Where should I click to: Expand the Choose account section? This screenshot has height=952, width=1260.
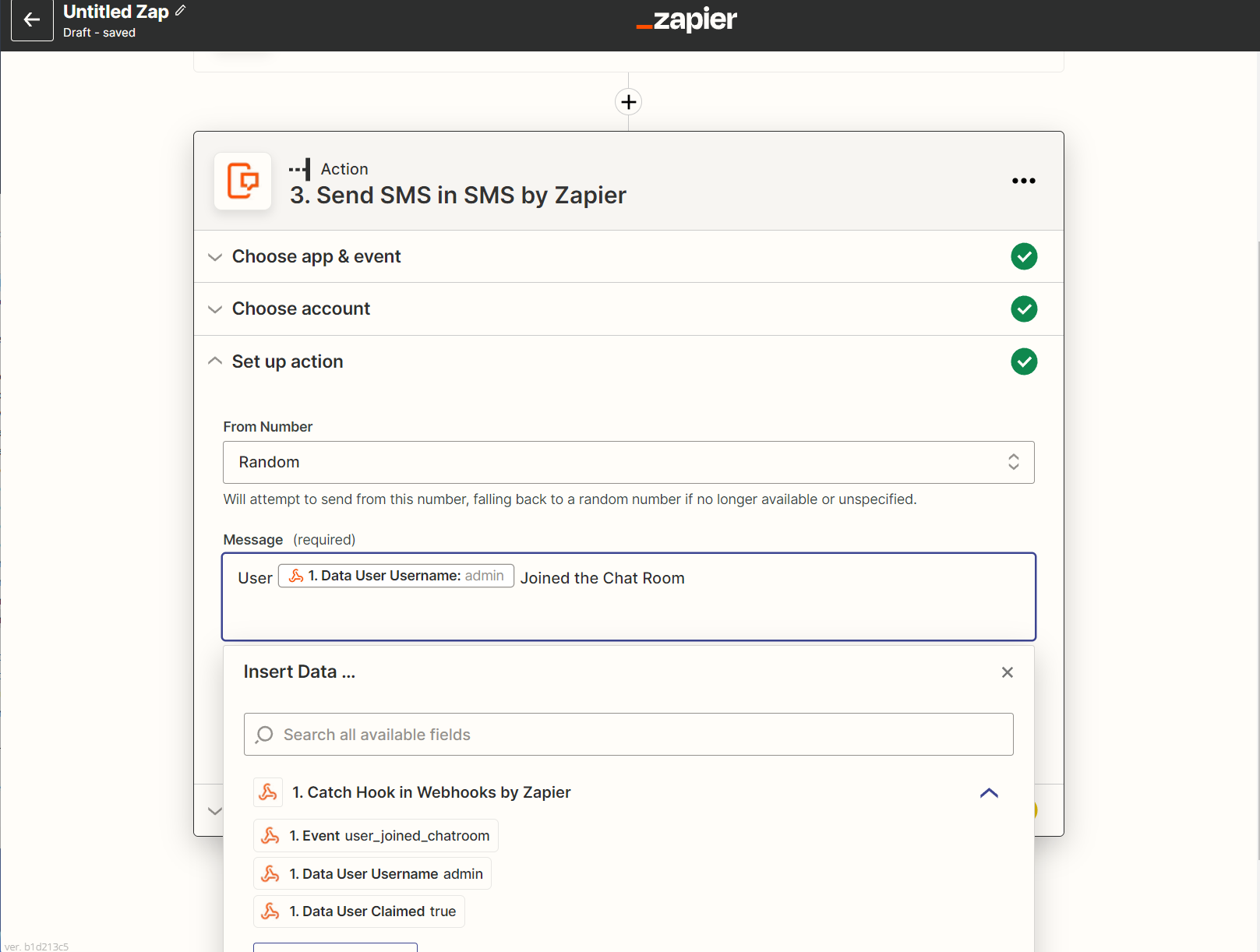click(628, 309)
